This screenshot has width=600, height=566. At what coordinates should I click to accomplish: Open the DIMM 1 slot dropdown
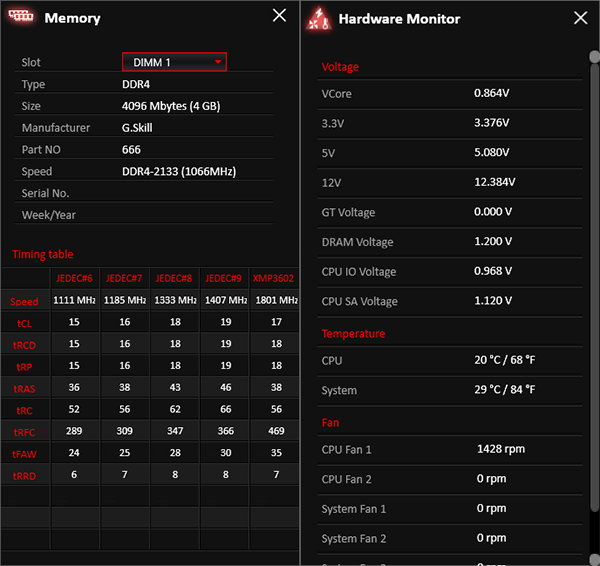[174, 62]
